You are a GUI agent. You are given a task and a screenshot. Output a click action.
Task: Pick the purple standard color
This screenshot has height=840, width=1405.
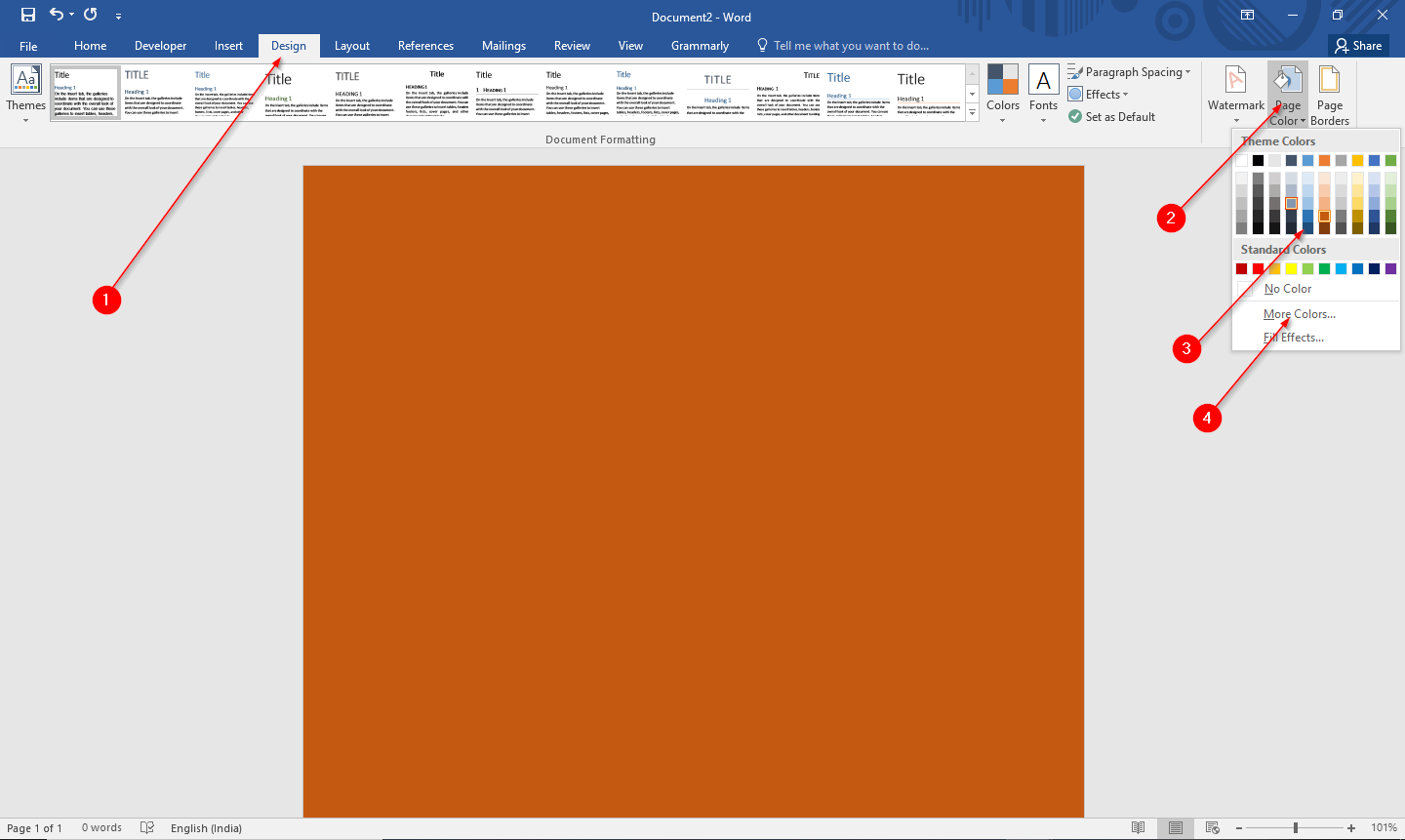[x=1390, y=268]
